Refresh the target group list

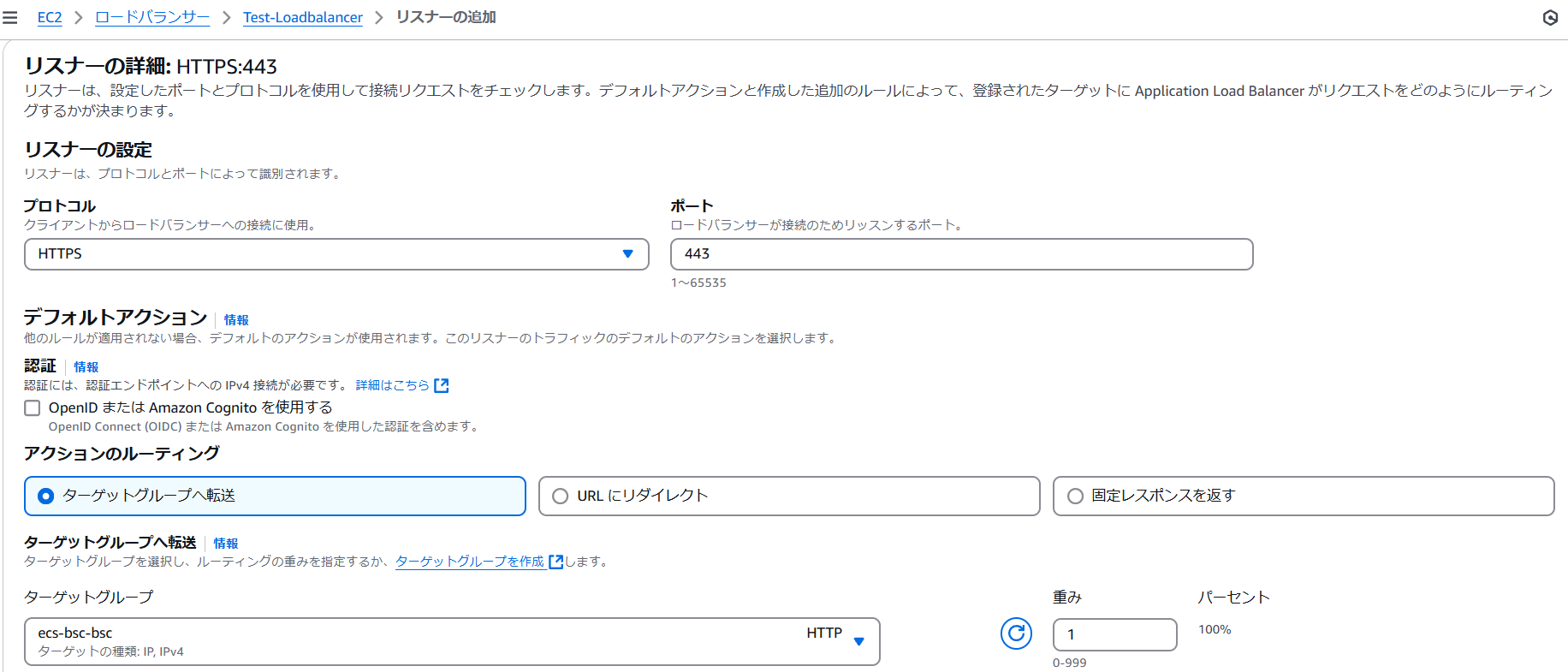[1016, 633]
